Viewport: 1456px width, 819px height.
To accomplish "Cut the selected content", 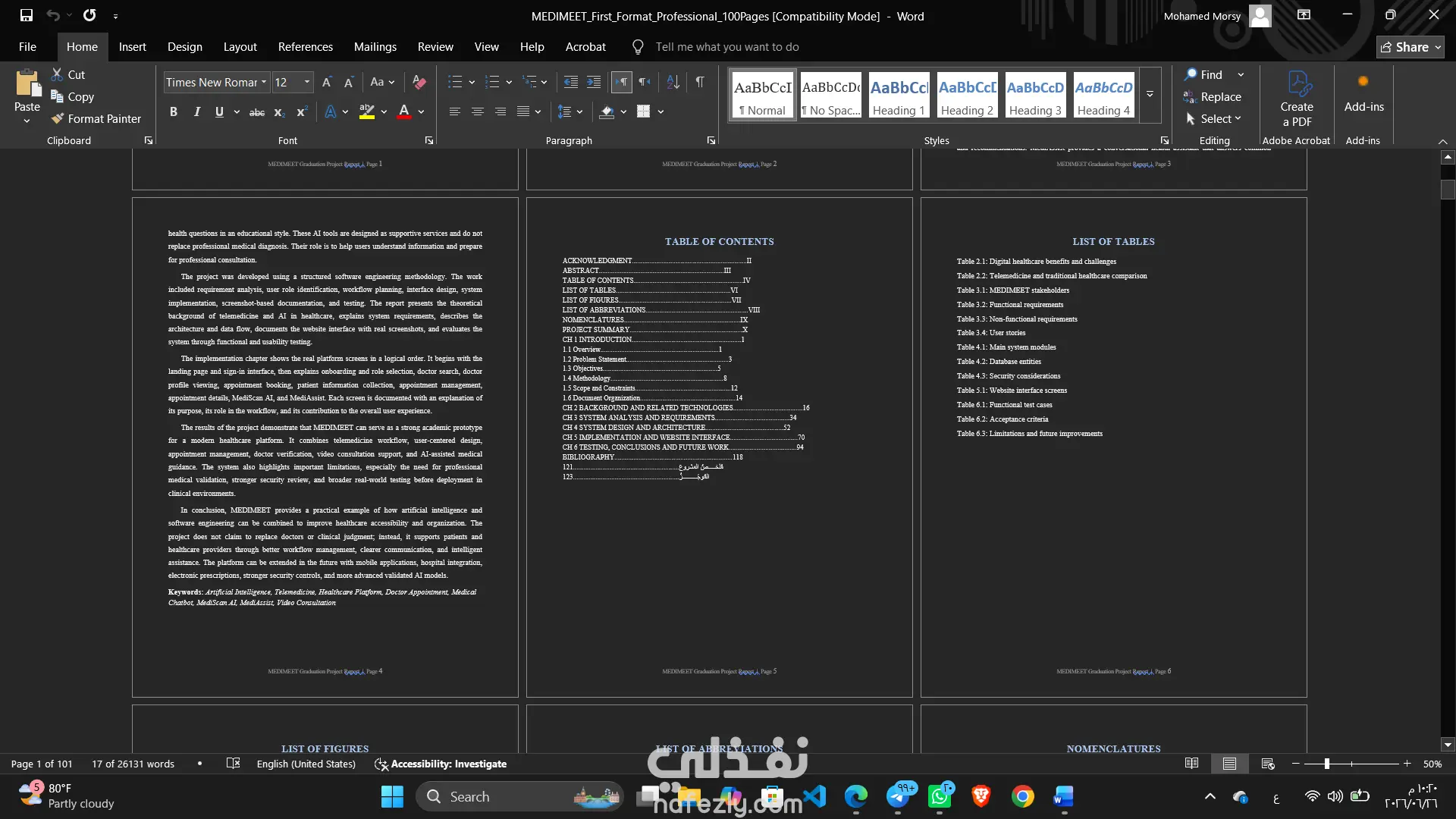I will click(68, 74).
